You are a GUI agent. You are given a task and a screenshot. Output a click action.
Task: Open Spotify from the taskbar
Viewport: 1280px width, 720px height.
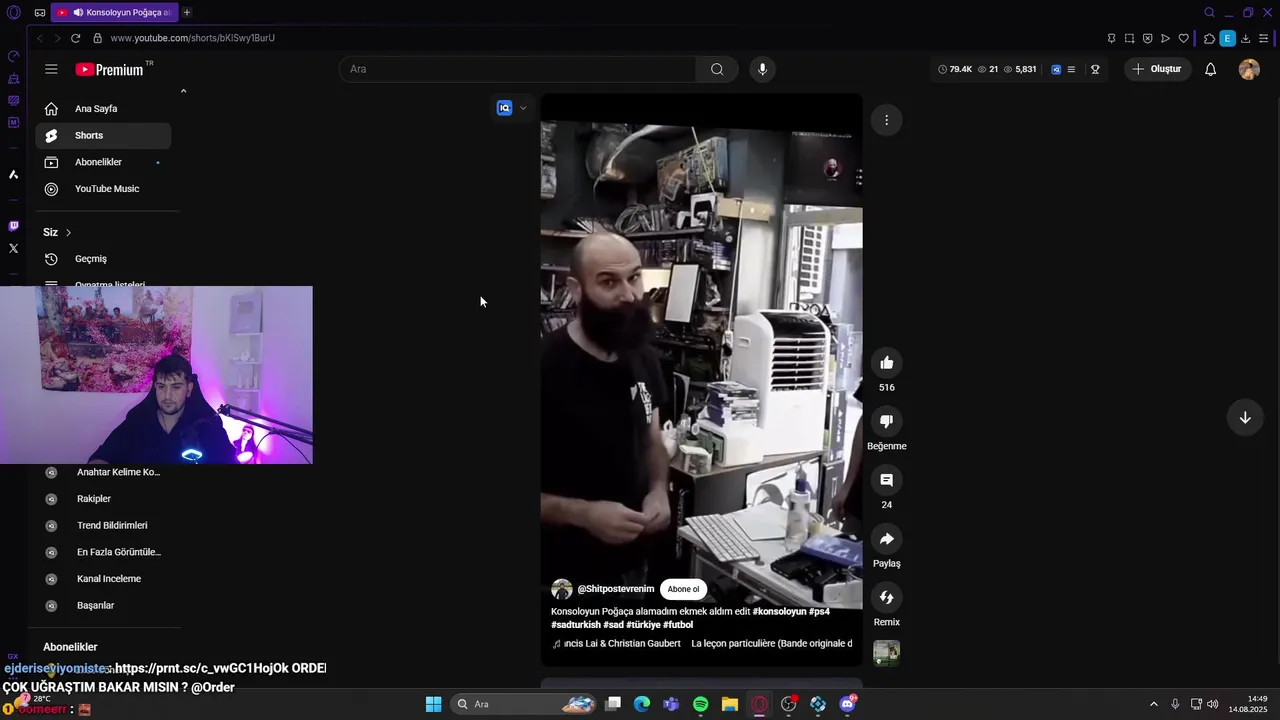(701, 704)
